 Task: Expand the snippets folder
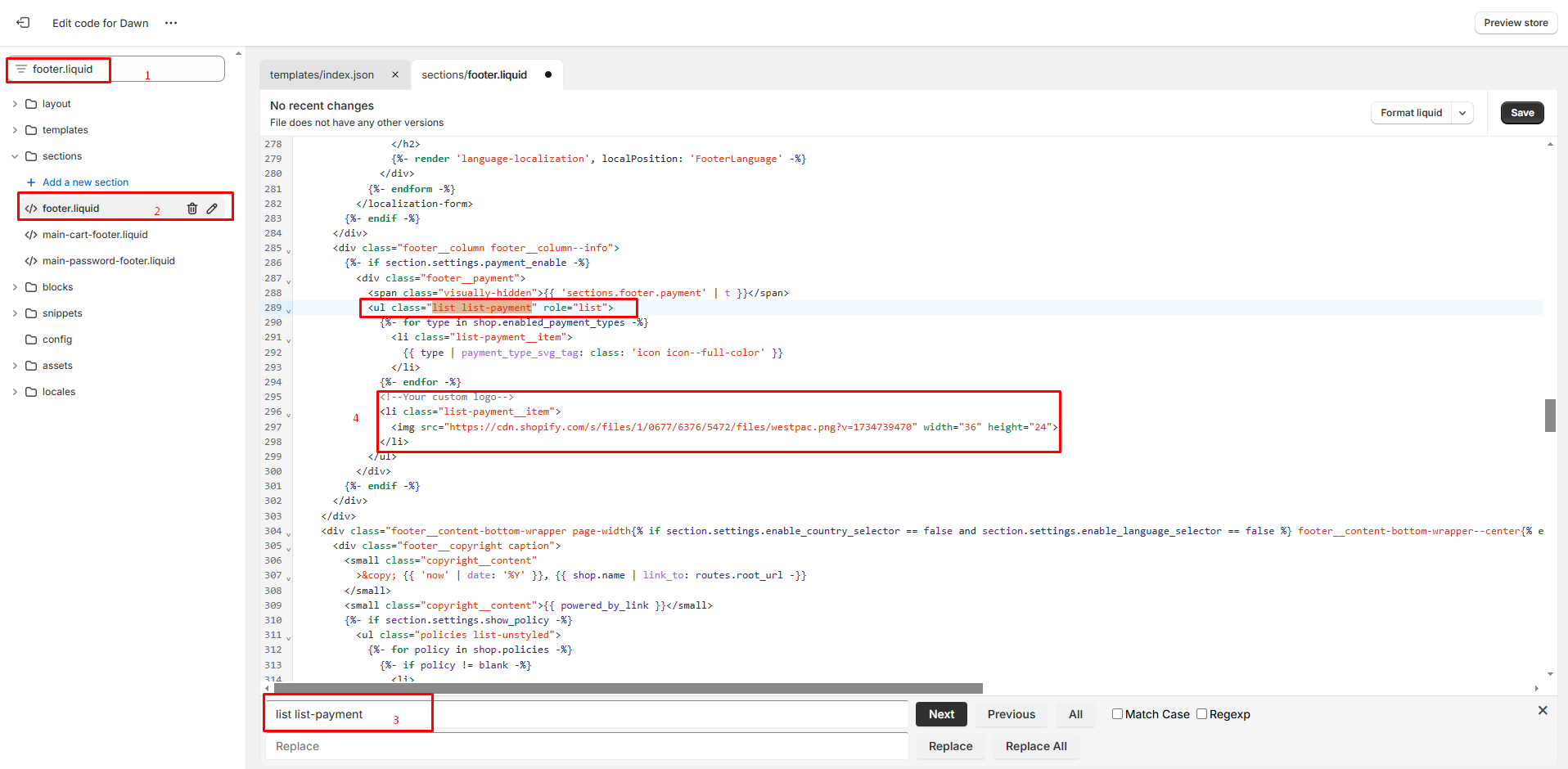click(x=15, y=313)
